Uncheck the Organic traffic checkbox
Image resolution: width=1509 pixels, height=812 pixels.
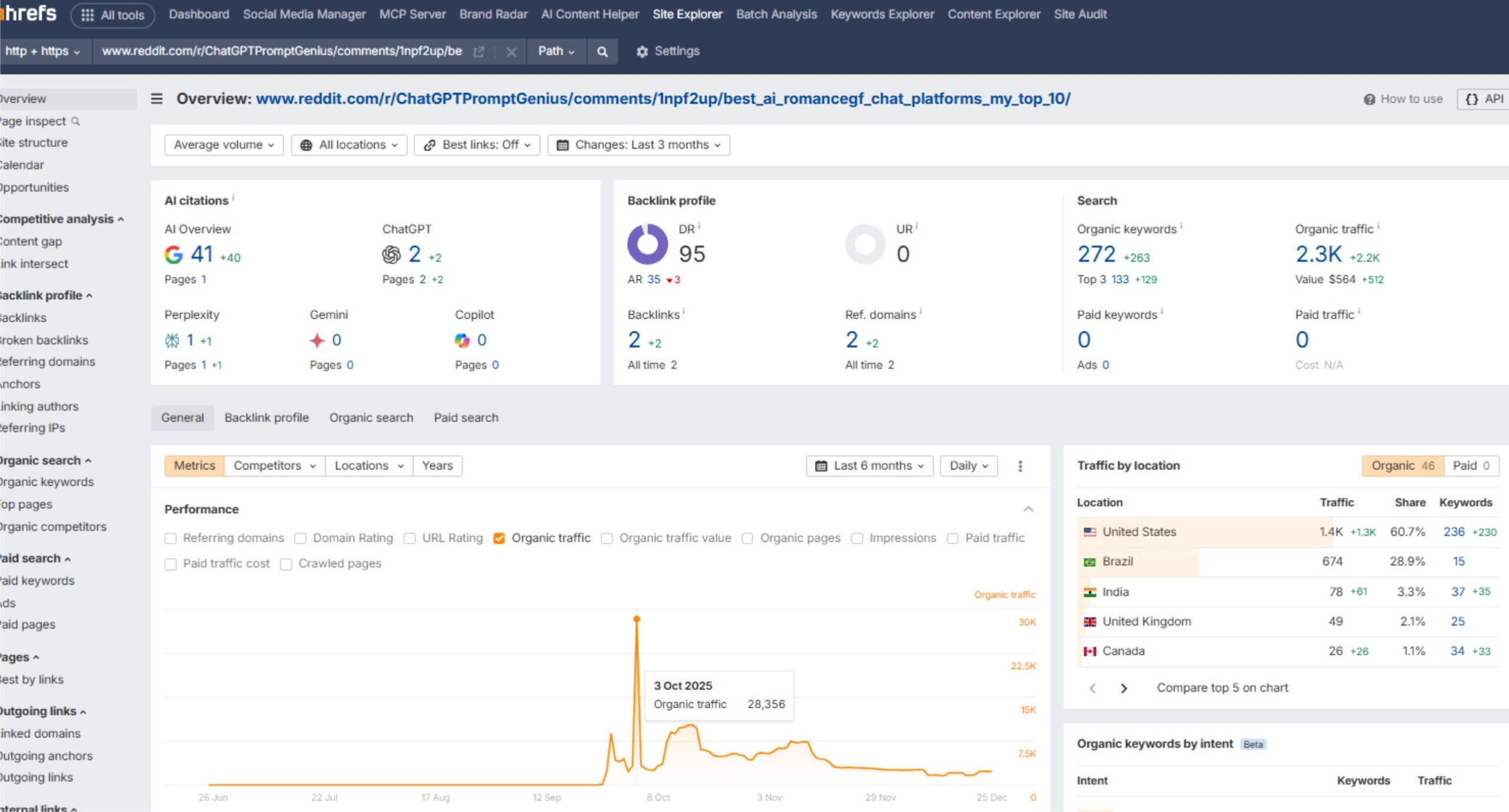(x=499, y=538)
